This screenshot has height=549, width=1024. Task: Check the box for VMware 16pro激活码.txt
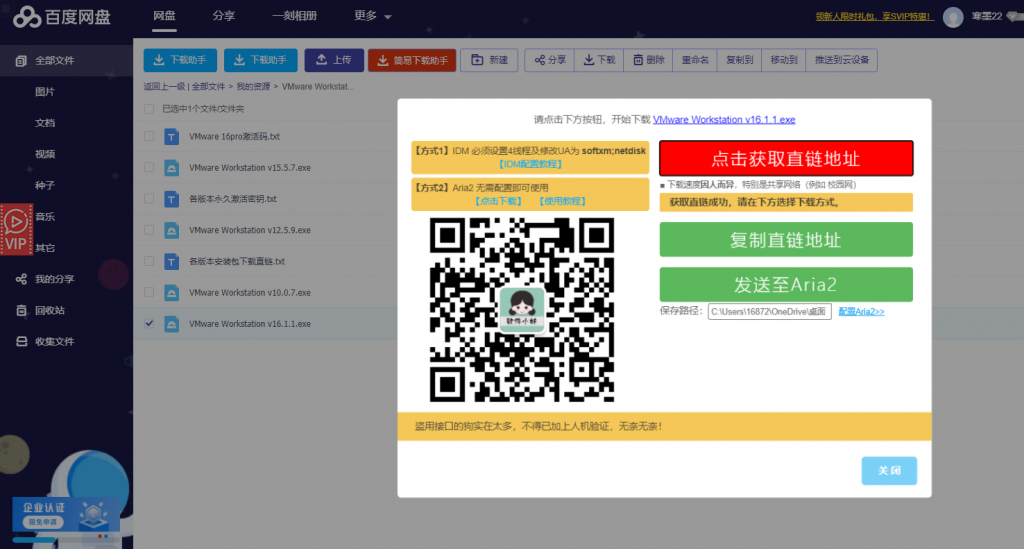[x=149, y=136]
